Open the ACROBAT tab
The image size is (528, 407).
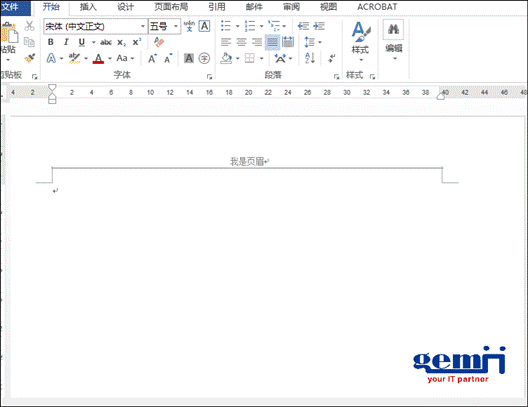pyautogui.click(x=377, y=7)
